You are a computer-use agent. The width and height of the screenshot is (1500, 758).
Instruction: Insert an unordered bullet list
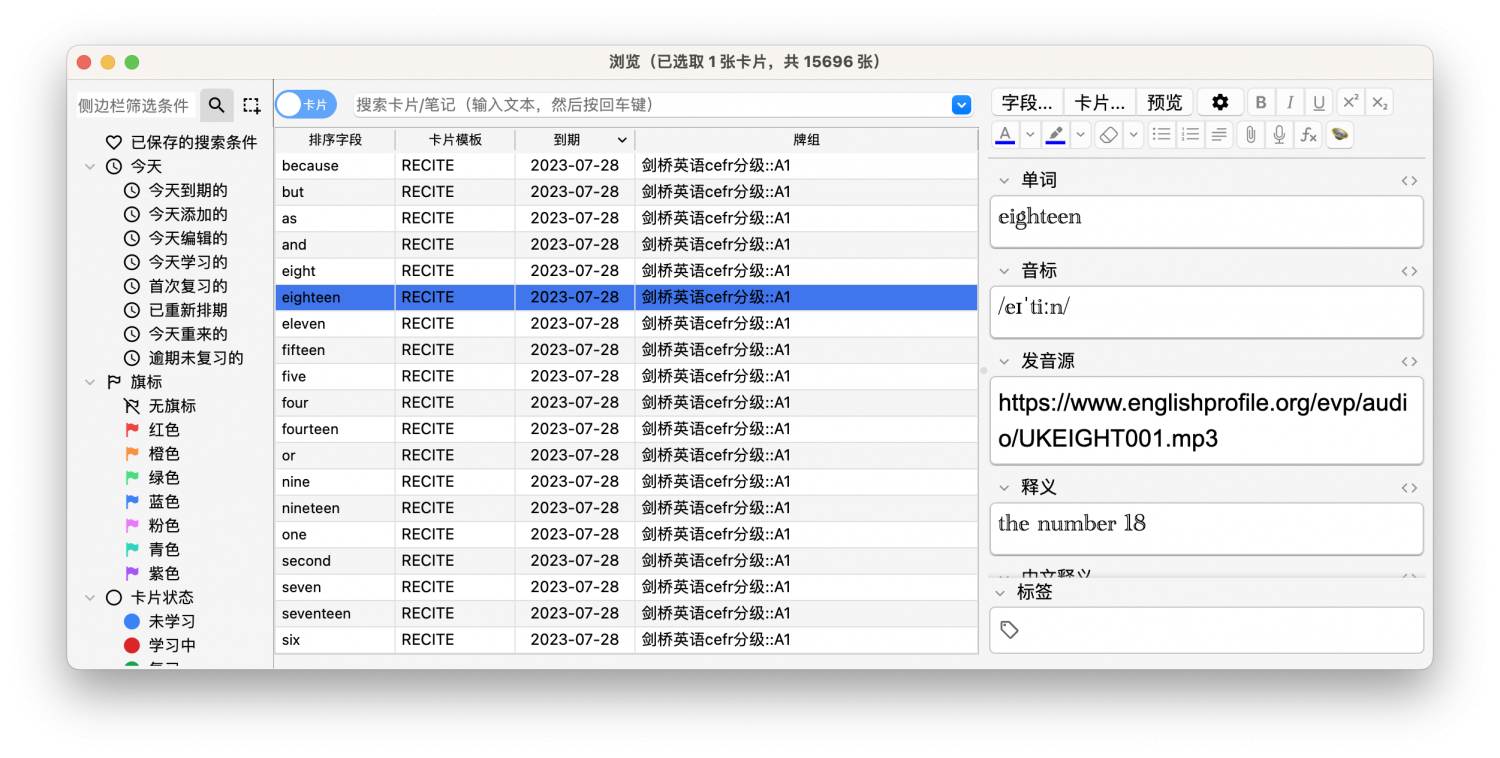pyautogui.click(x=1161, y=134)
